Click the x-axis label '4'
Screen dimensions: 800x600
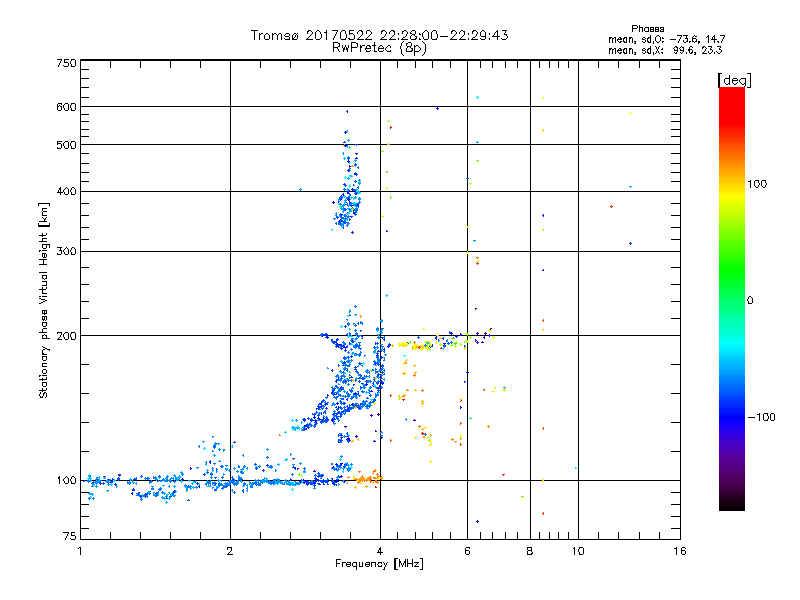(x=380, y=551)
